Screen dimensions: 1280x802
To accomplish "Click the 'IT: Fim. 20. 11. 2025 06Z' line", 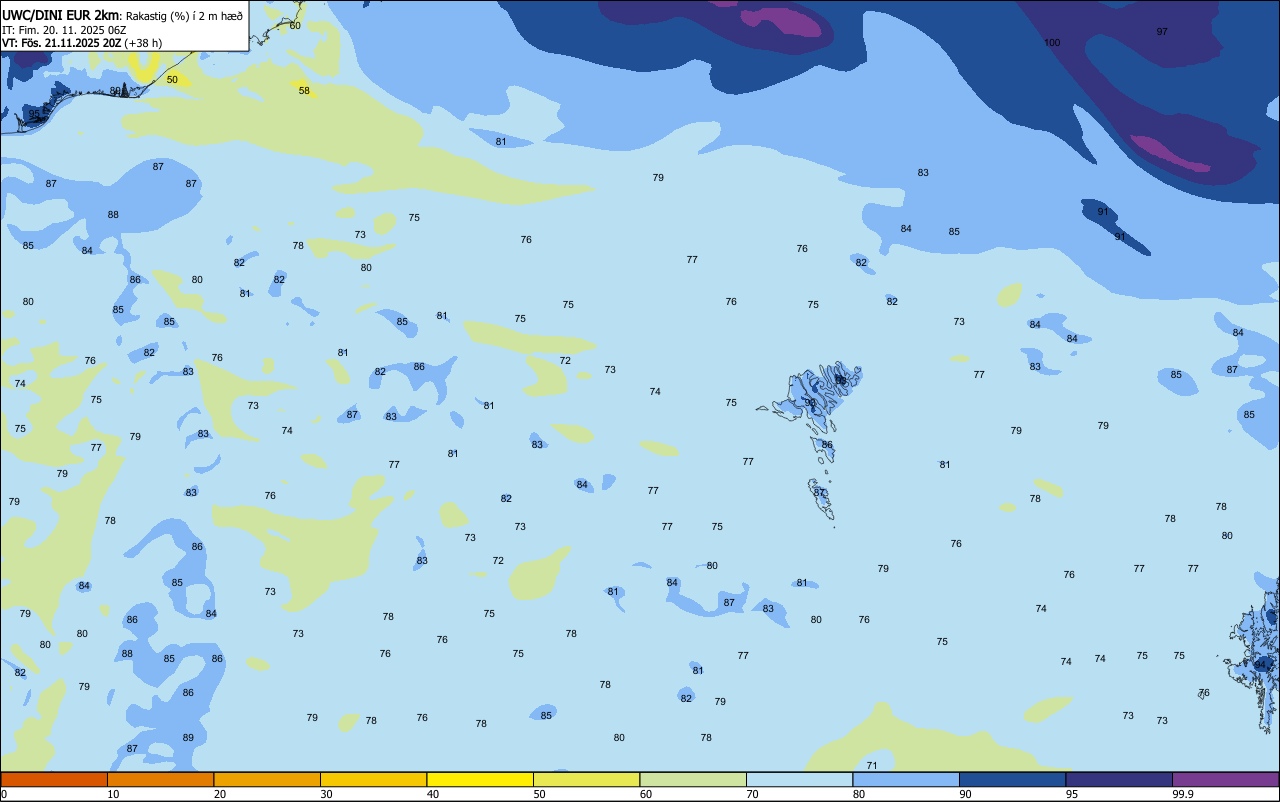I will click(x=64, y=30).
